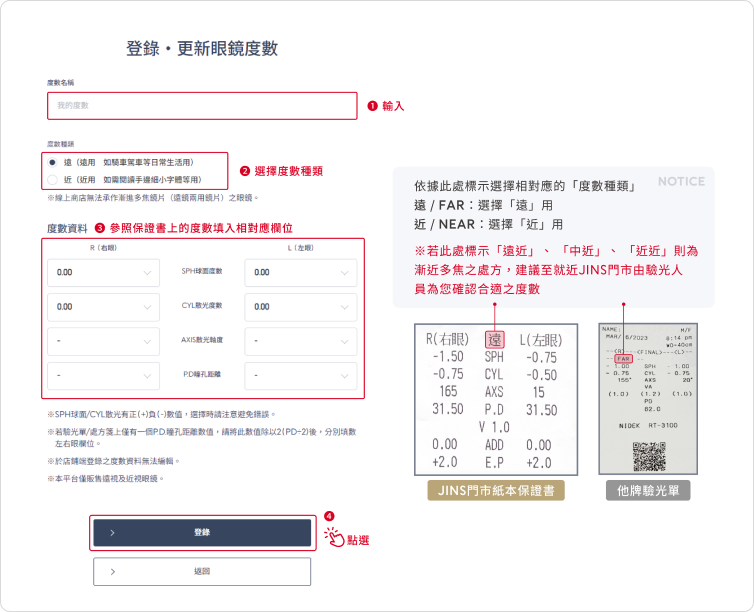
Task: Select the 近 (近用) radio option
Action: [53, 180]
